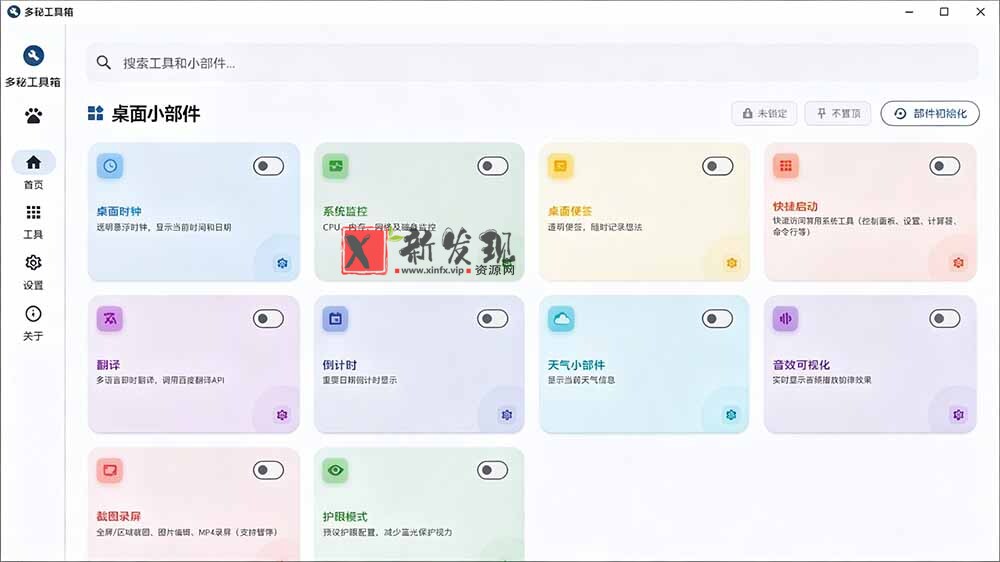Click the 桌面便签 note icon
This screenshot has height=562, width=1000.
pyautogui.click(x=561, y=166)
